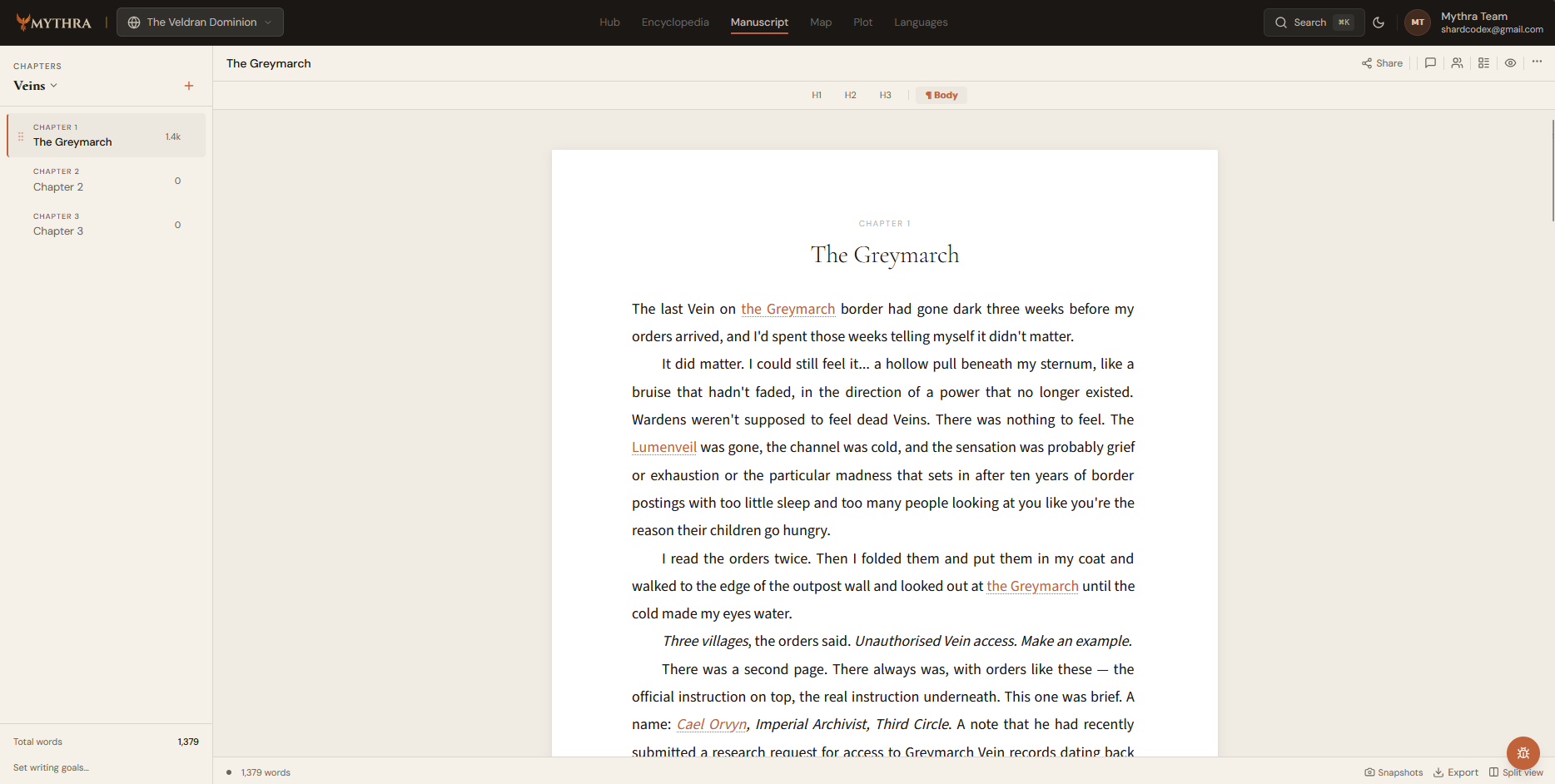Click Set writing goals link
The width and height of the screenshot is (1555, 784).
pyautogui.click(x=51, y=767)
